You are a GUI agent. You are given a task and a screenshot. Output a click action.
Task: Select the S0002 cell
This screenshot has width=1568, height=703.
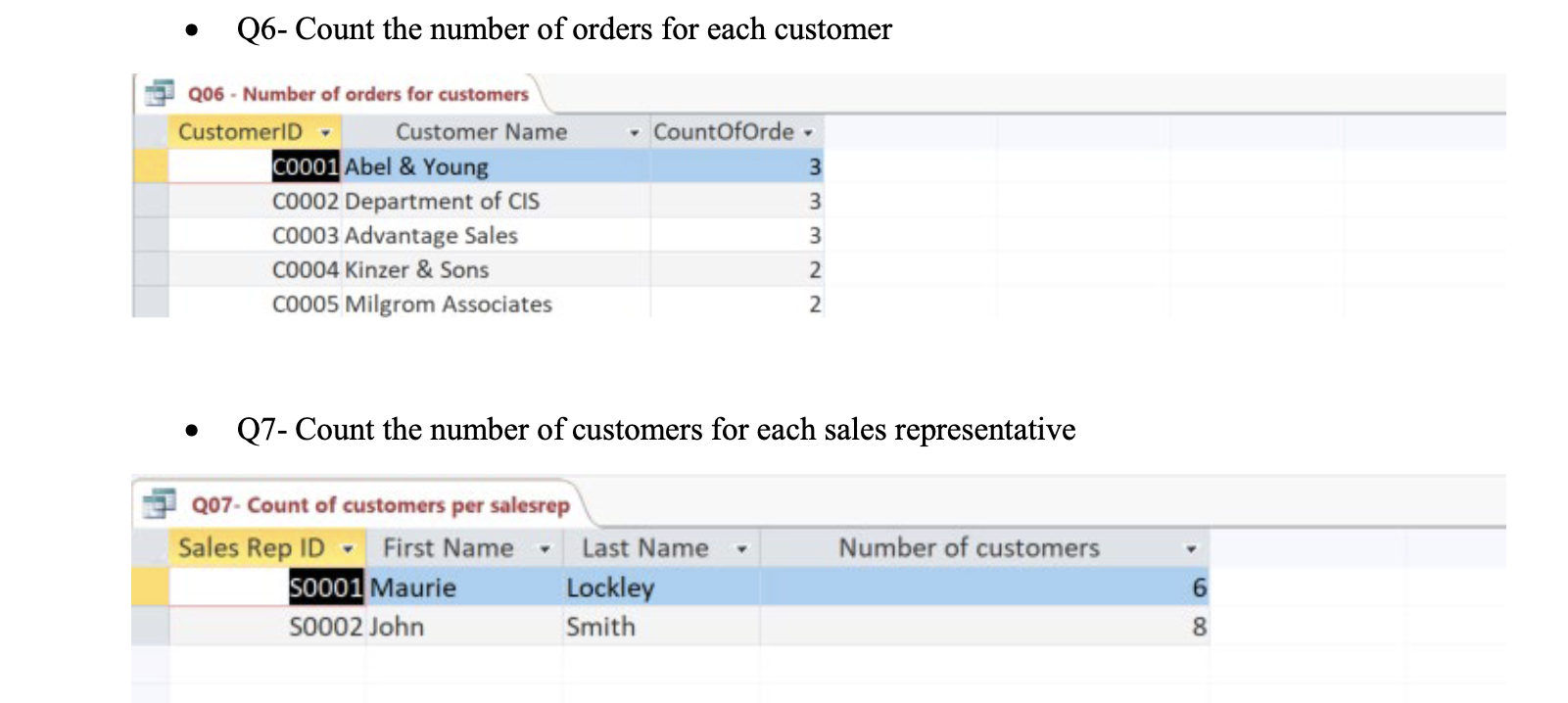coord(267,627)
